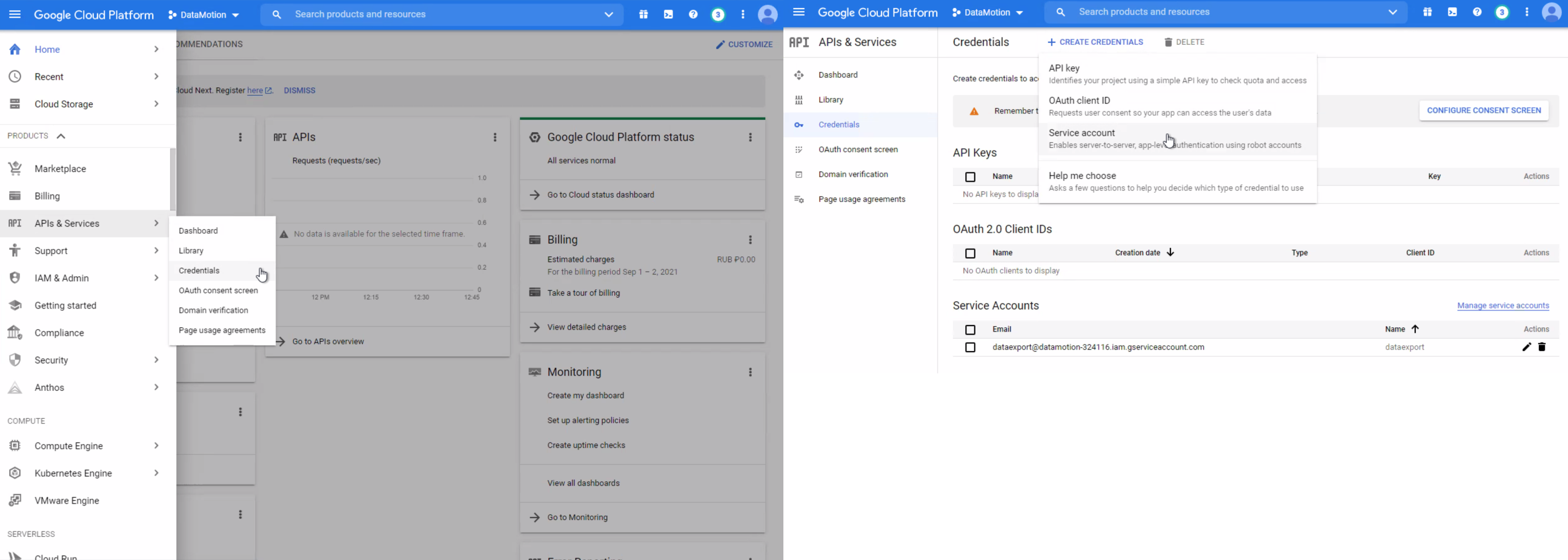Delete the dataexport service account row
1568x560 pixels.
point(1542,347)
